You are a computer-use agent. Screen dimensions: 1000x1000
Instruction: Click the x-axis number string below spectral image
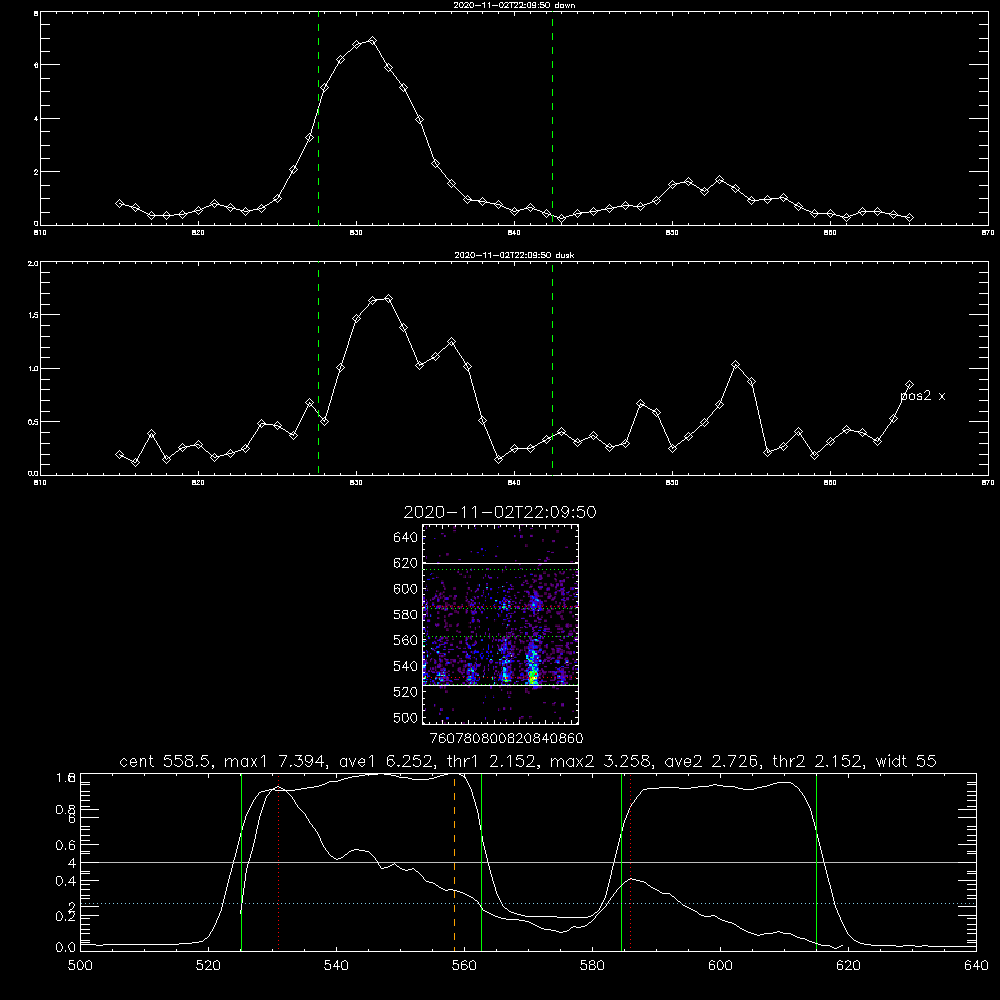click(x=506, y=738)
